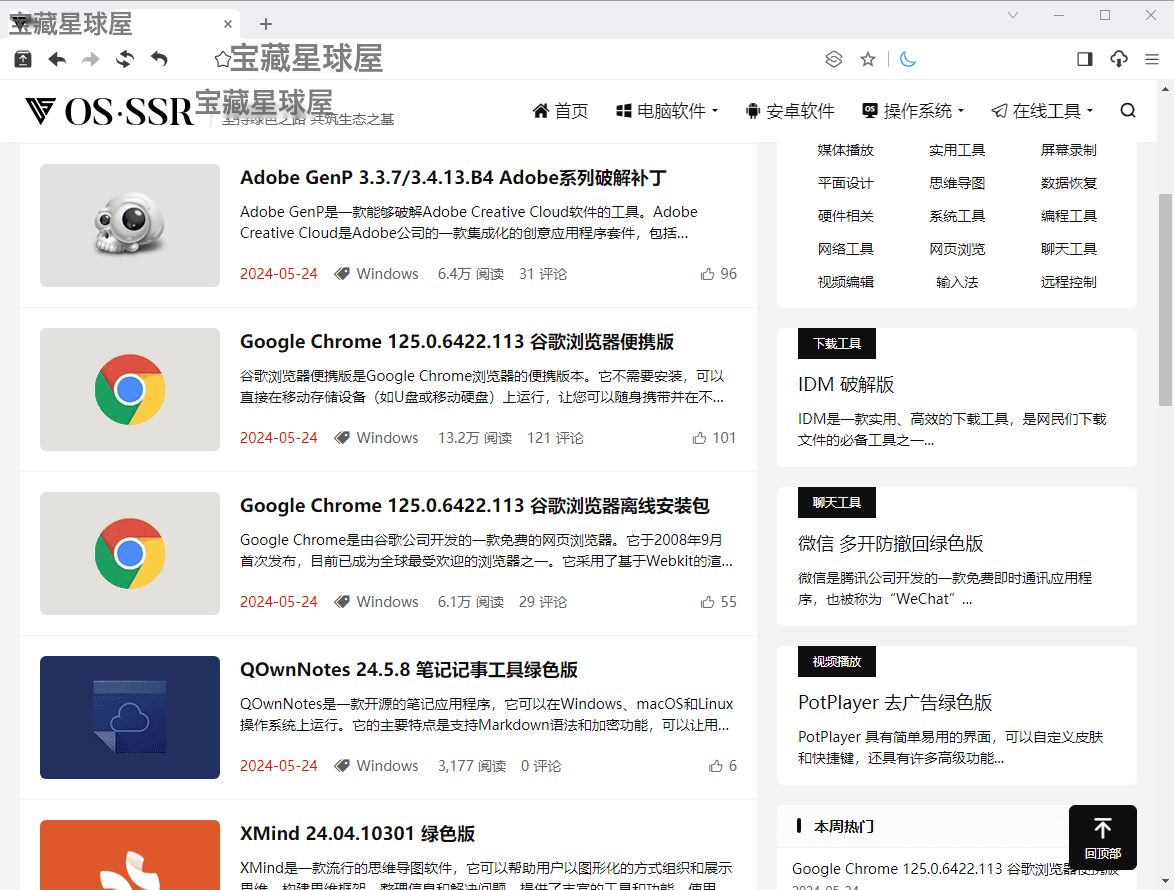Viewport: 1174px width, 890px height.
Task: Expand the 在线工具 dropdown menu
Action: point(1042,111)
